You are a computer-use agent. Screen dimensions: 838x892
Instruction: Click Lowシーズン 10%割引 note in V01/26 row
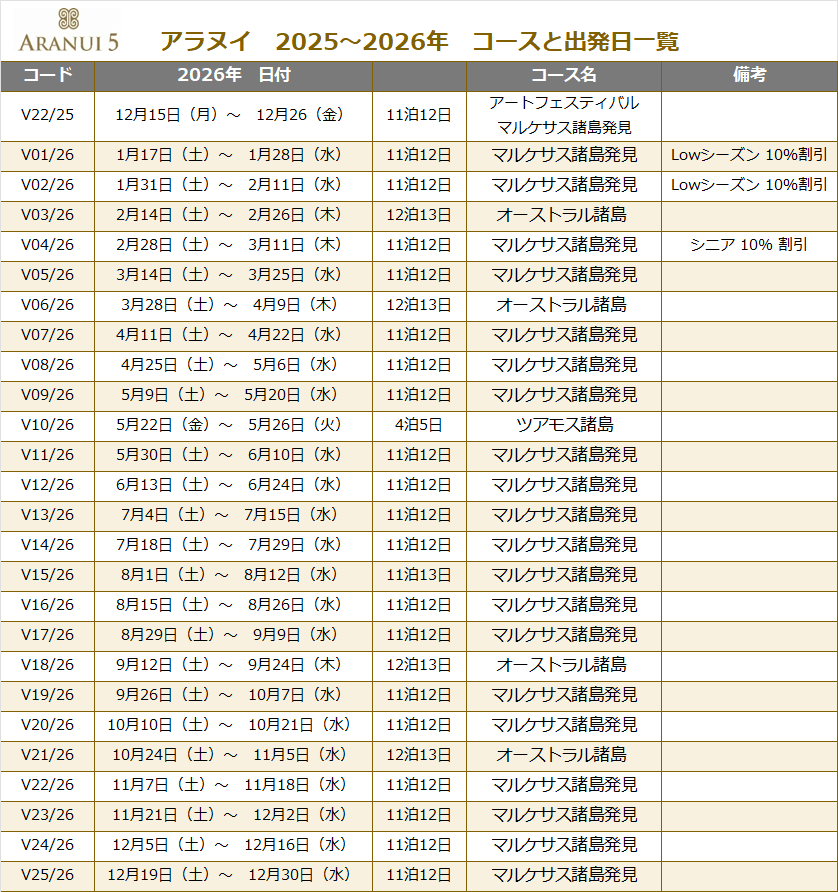coord(749,155)
